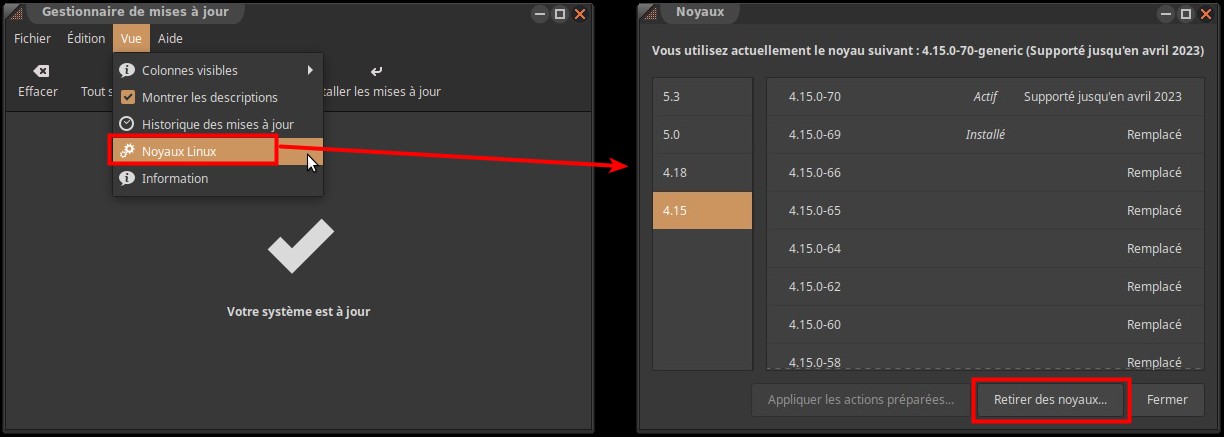Click the clock icon for update history

tap(127, 124)
